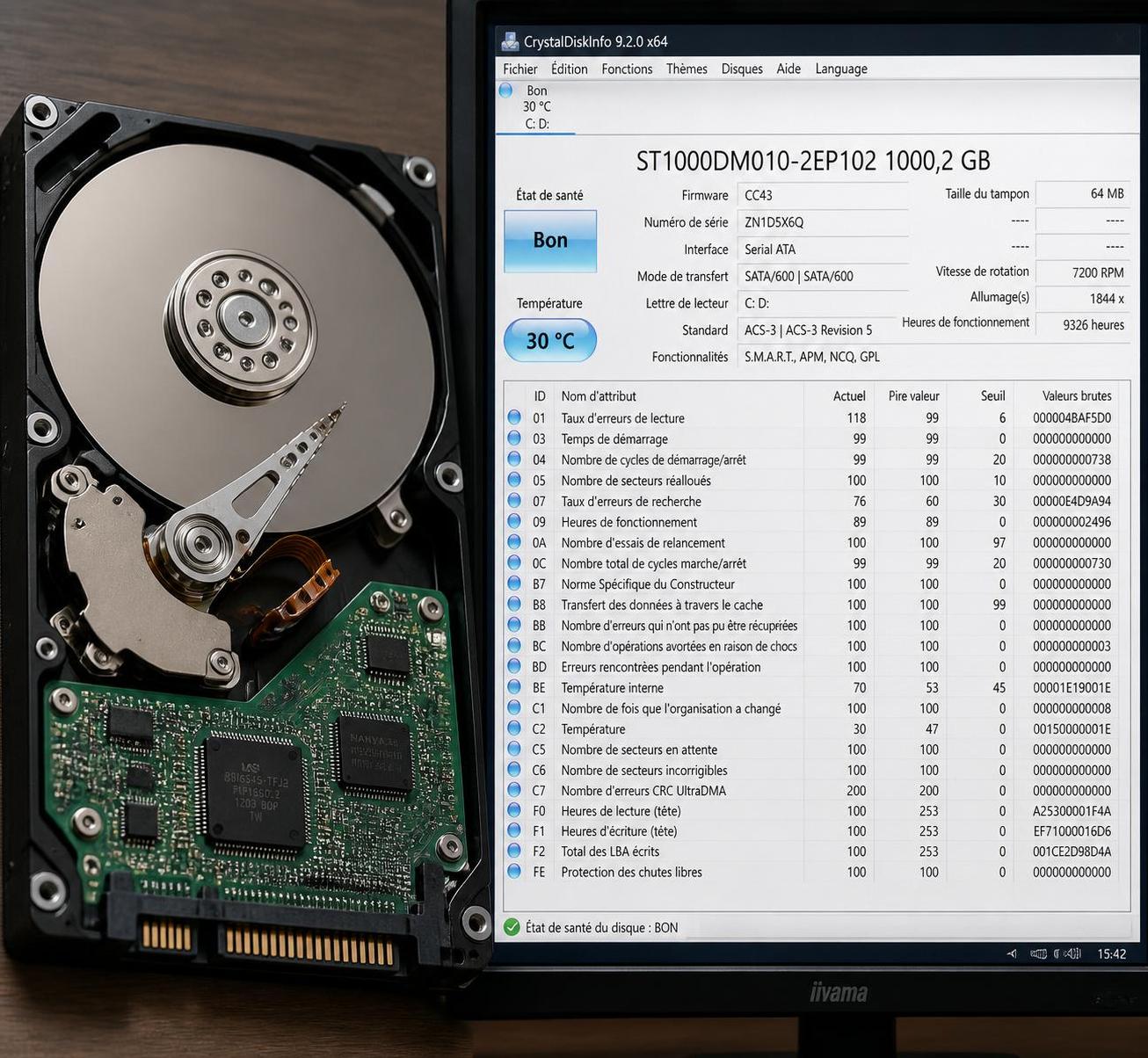
Task: Click the status icon for attribute 0A
Action: 514,542
